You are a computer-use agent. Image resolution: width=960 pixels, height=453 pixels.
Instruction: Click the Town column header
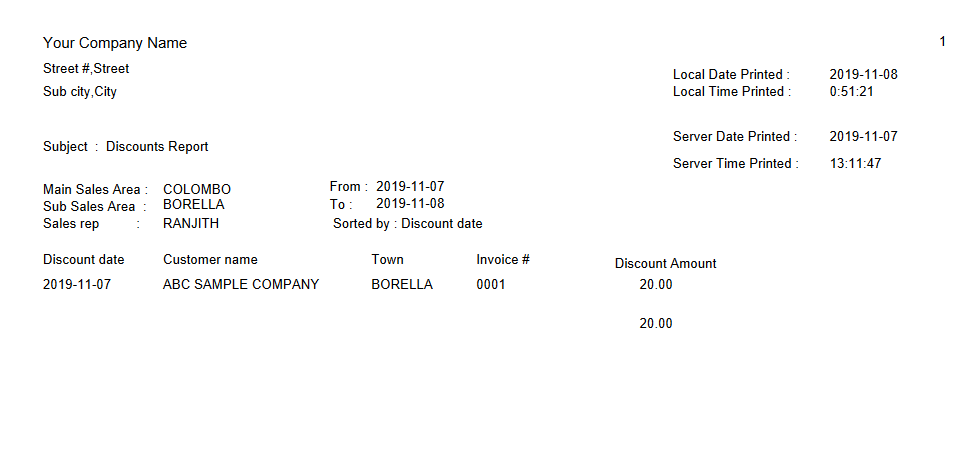pyautogui.click(x=387, y=260)
